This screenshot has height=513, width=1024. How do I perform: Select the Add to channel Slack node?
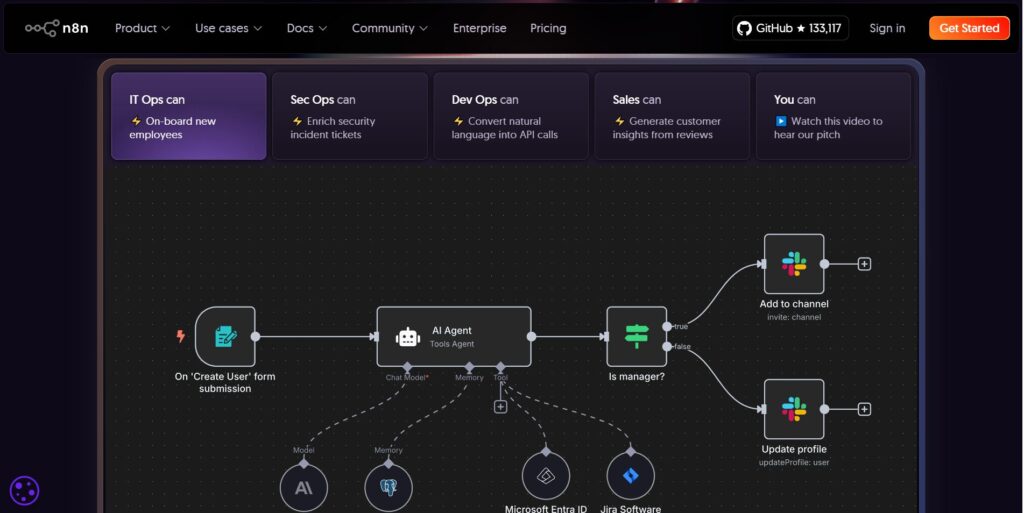pos(794,264)
